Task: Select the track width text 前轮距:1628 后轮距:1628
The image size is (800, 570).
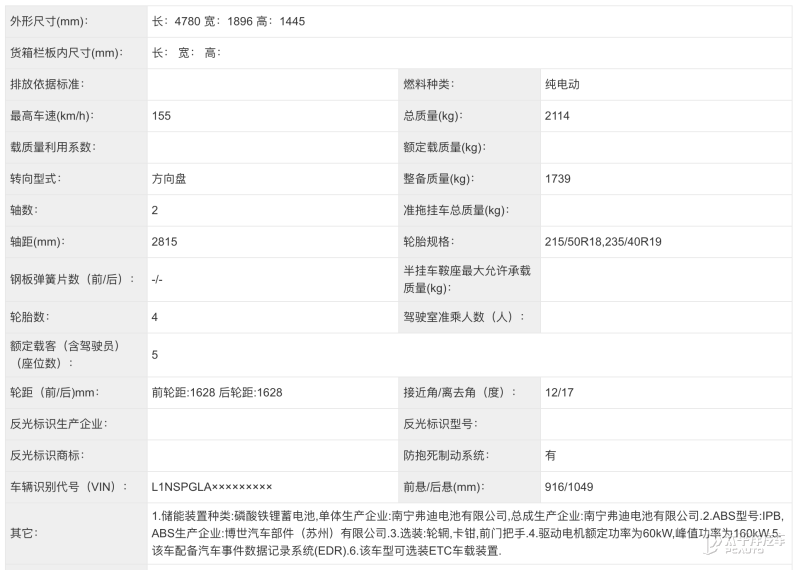Action: coord(217,392)
